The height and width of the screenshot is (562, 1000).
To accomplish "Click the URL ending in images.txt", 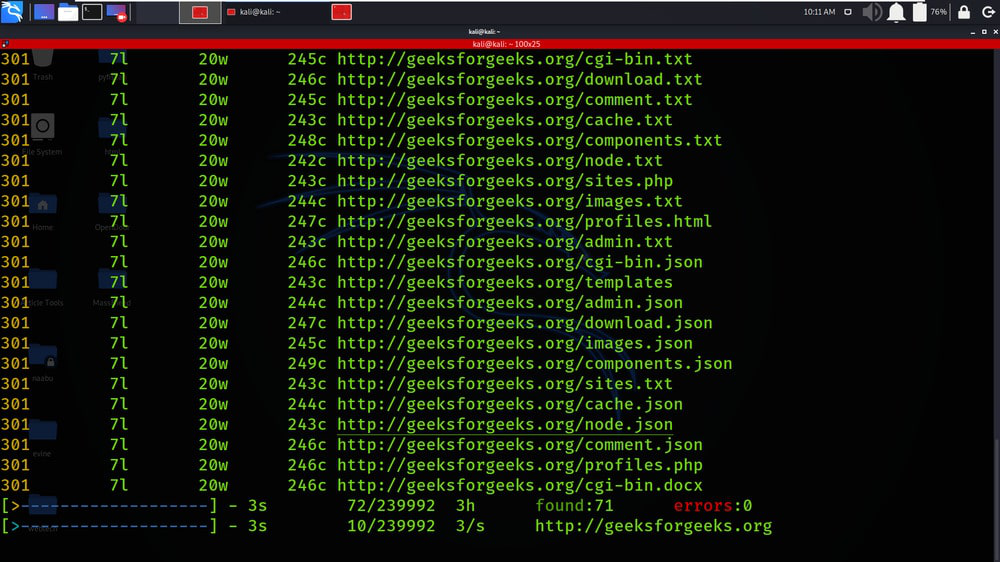I will click(x=510, y=201).
